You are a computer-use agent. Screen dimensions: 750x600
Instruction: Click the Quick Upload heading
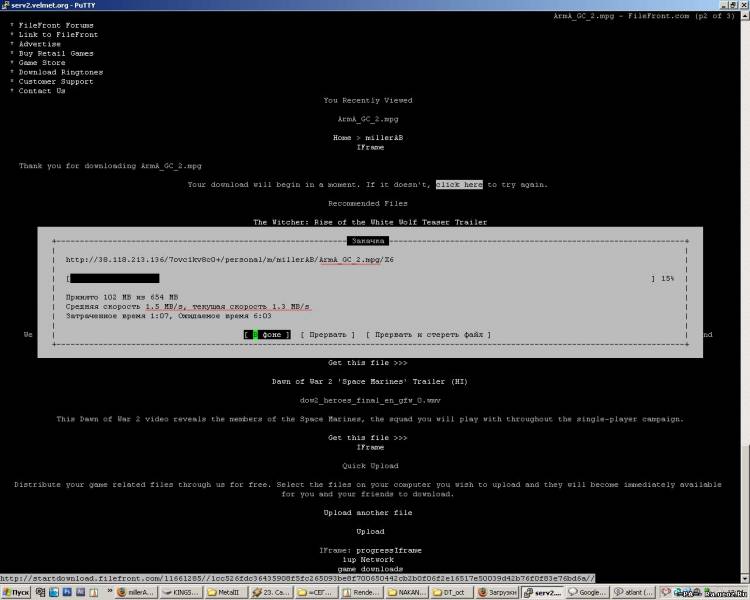pos(370,466)
